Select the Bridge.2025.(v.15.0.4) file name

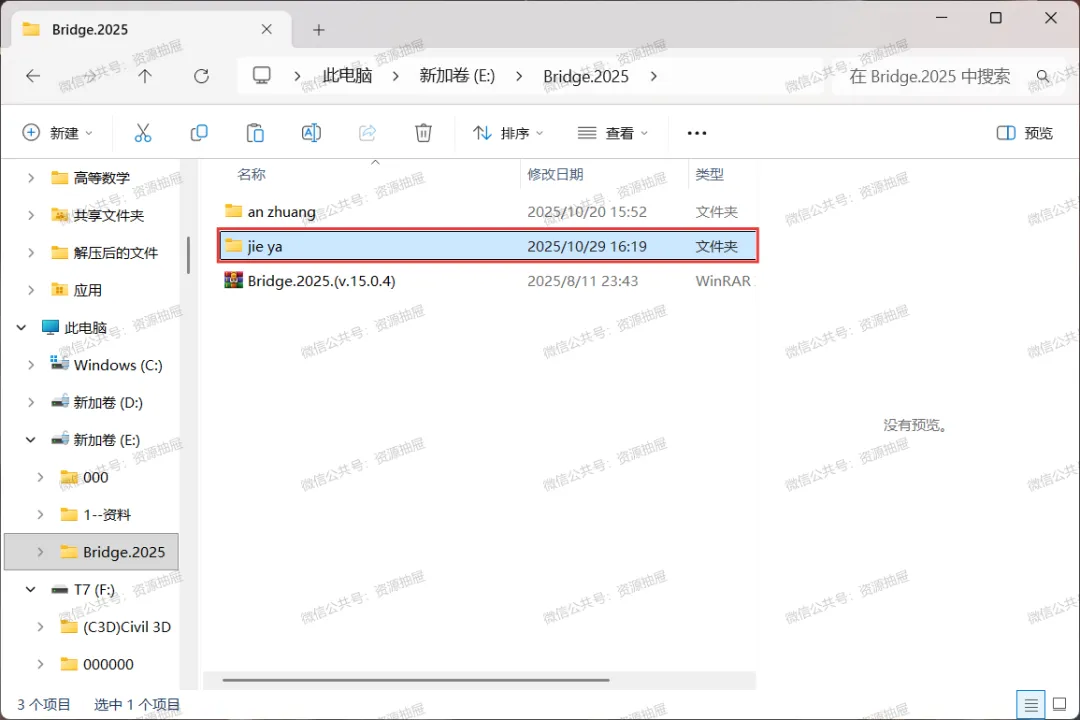pos(322,280)
